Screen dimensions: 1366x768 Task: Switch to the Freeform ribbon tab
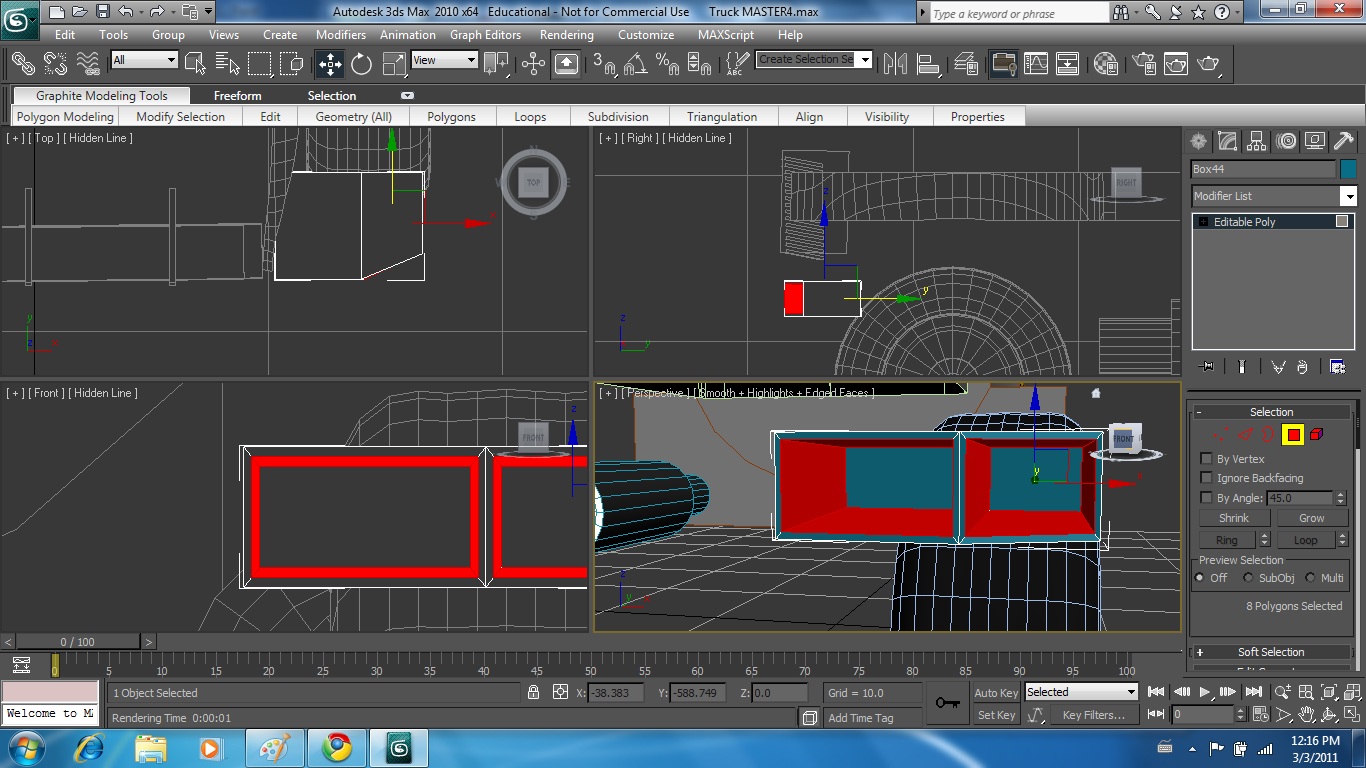click(237, 96)
